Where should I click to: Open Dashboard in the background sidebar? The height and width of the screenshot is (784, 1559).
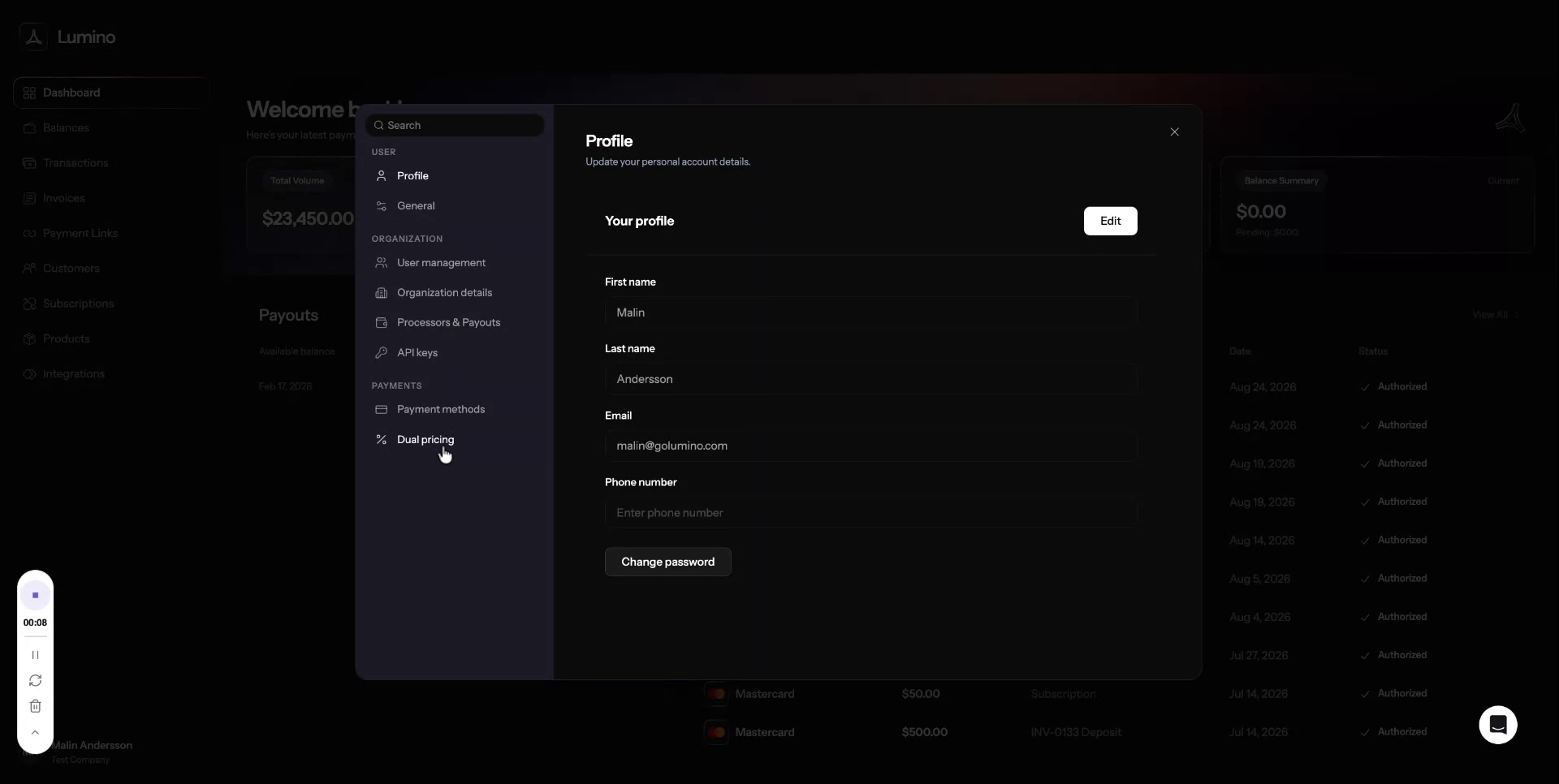(x=111, y=93)
